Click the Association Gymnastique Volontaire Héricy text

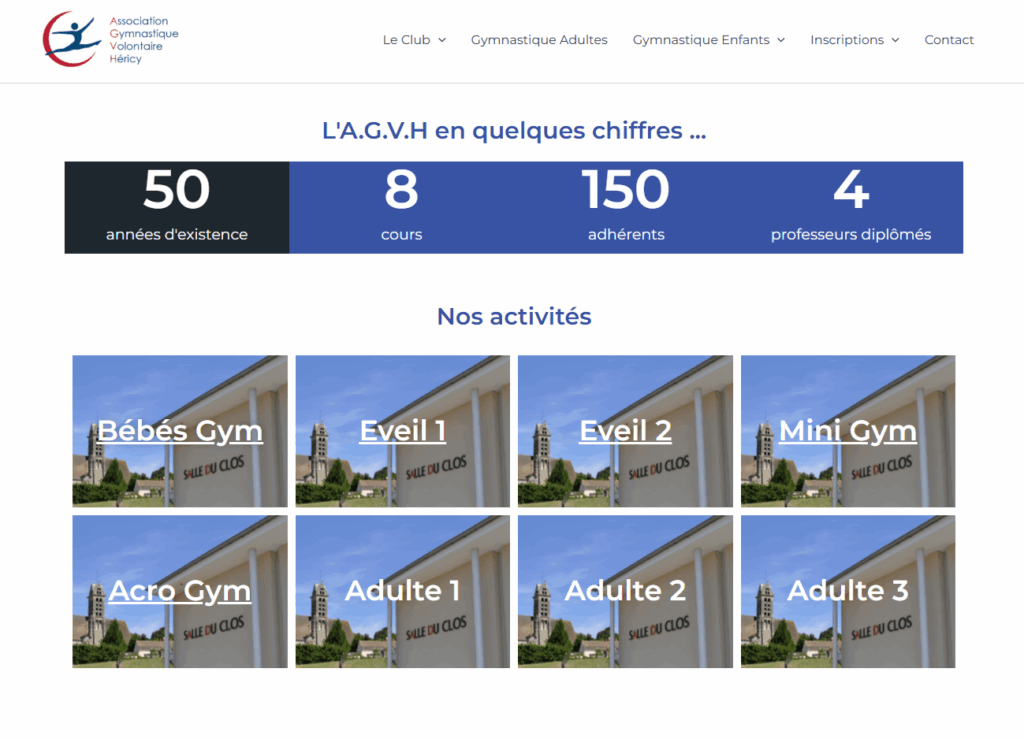coord(143,40)
